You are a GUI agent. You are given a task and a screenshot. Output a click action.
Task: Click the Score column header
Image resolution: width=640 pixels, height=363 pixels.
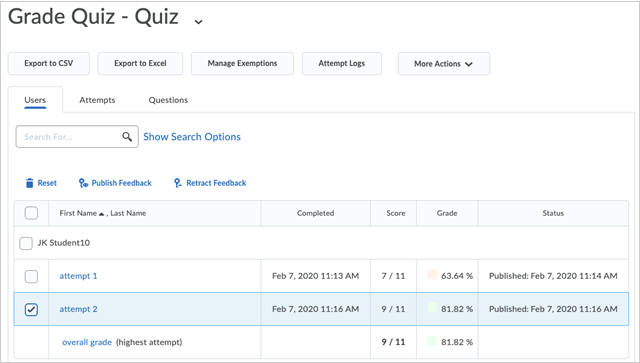tap(396, 213)
